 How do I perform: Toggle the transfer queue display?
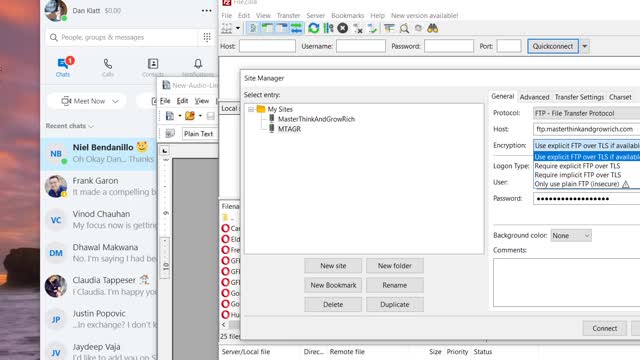click(x=296, y=28)
